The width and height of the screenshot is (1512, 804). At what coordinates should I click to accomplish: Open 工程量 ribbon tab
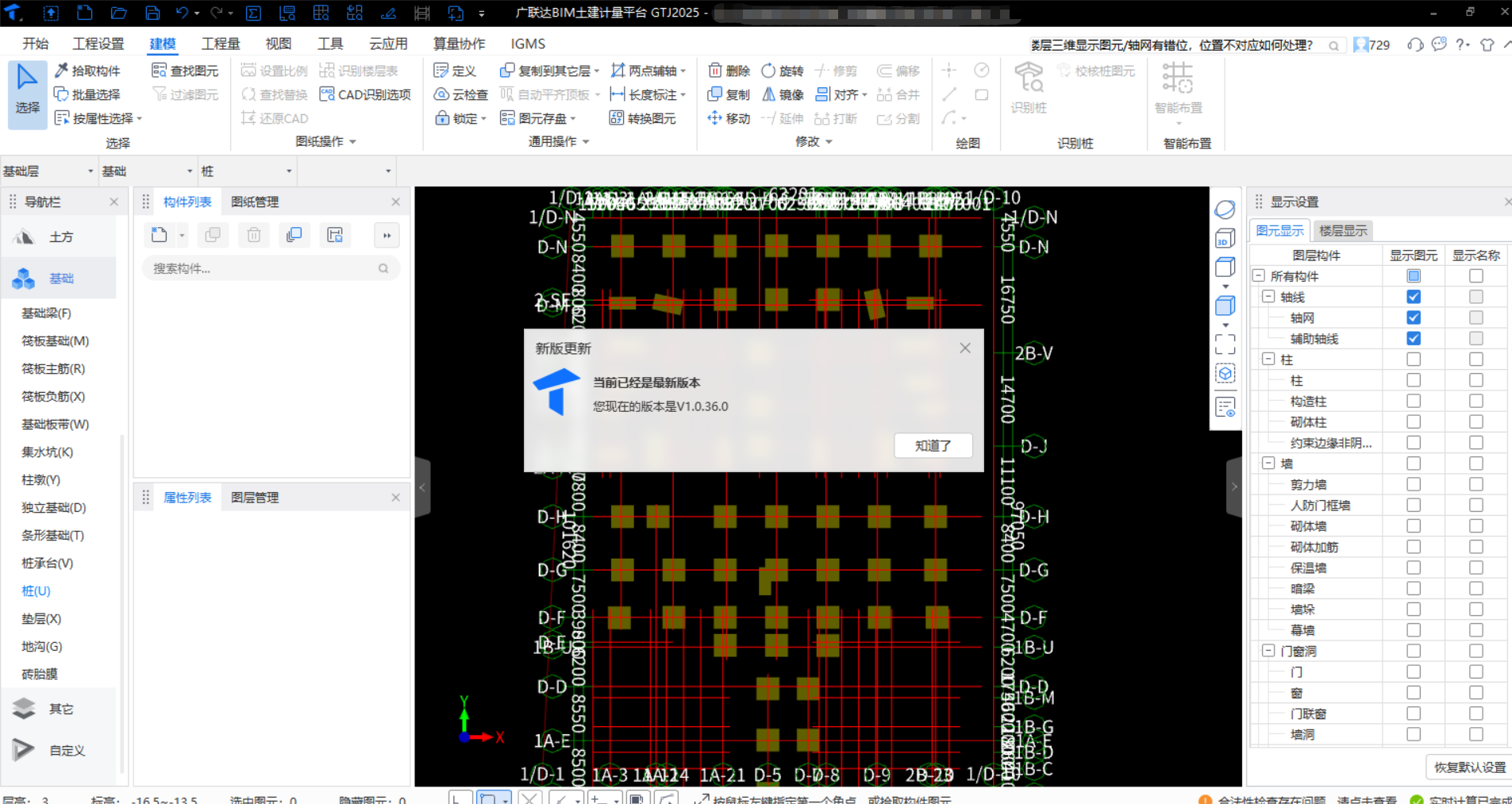point(221,44)
